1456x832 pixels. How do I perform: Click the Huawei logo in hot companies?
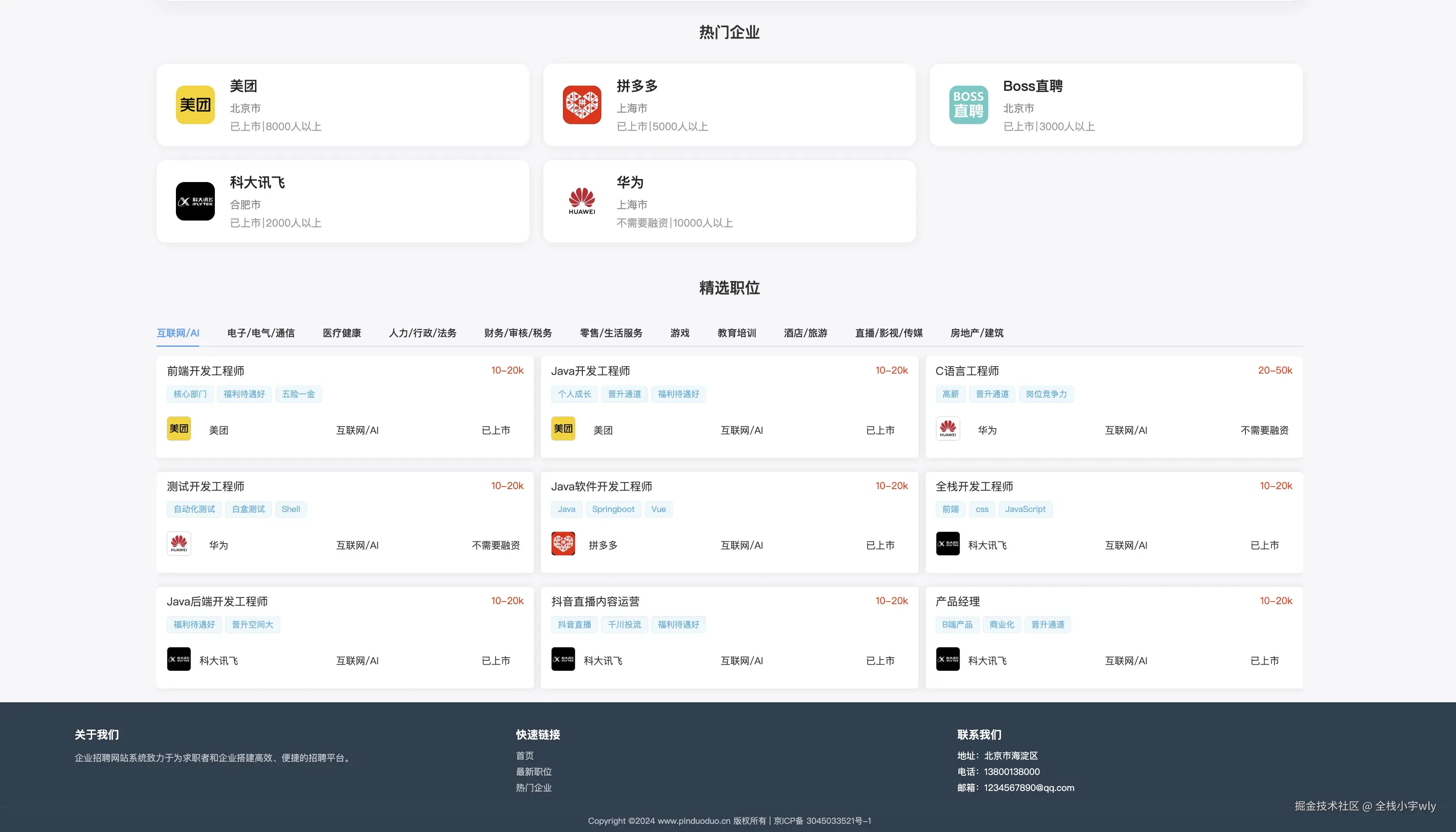coord(581,201)
